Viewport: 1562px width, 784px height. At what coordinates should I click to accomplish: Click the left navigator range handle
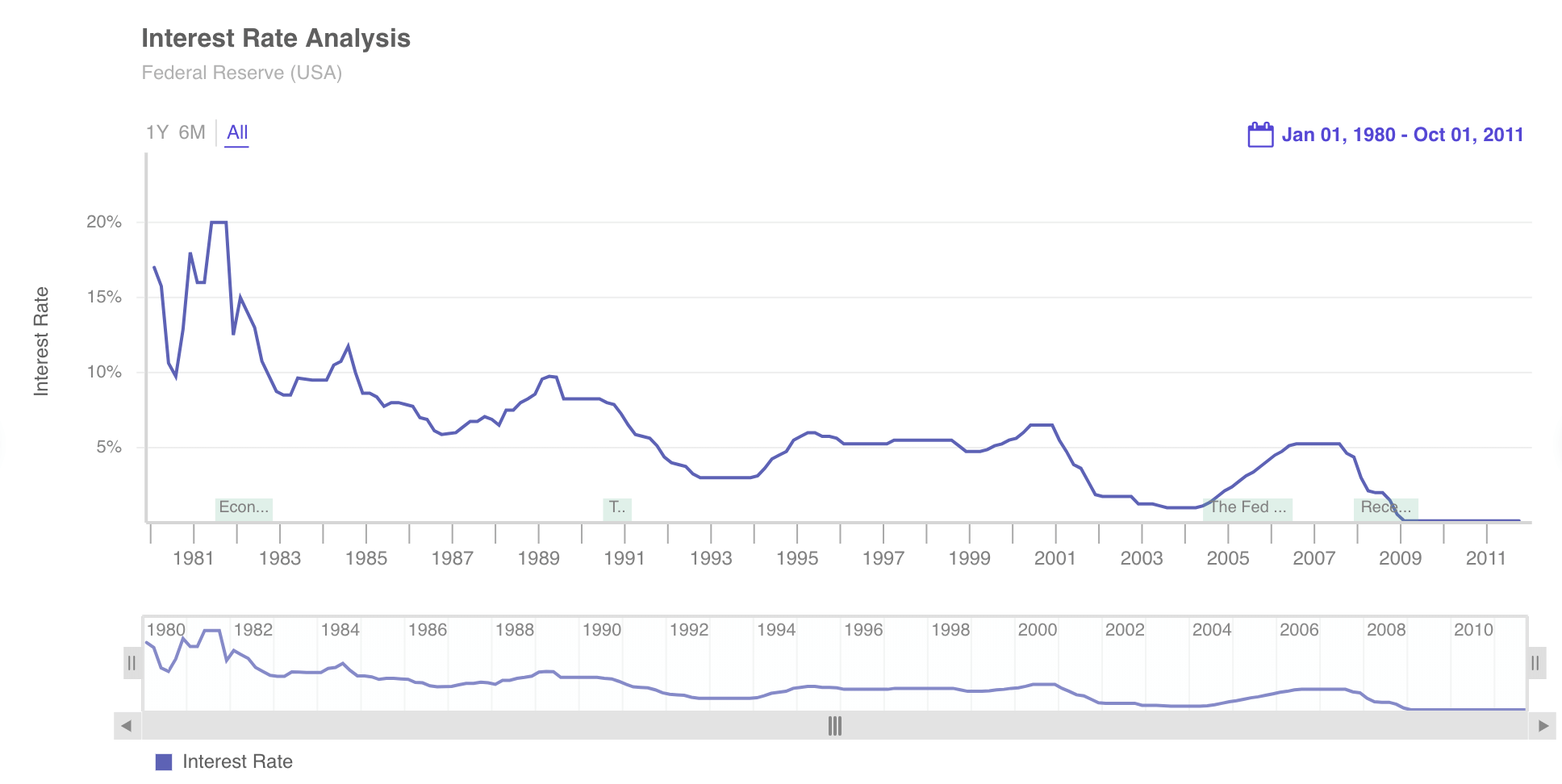pos(132,664)
